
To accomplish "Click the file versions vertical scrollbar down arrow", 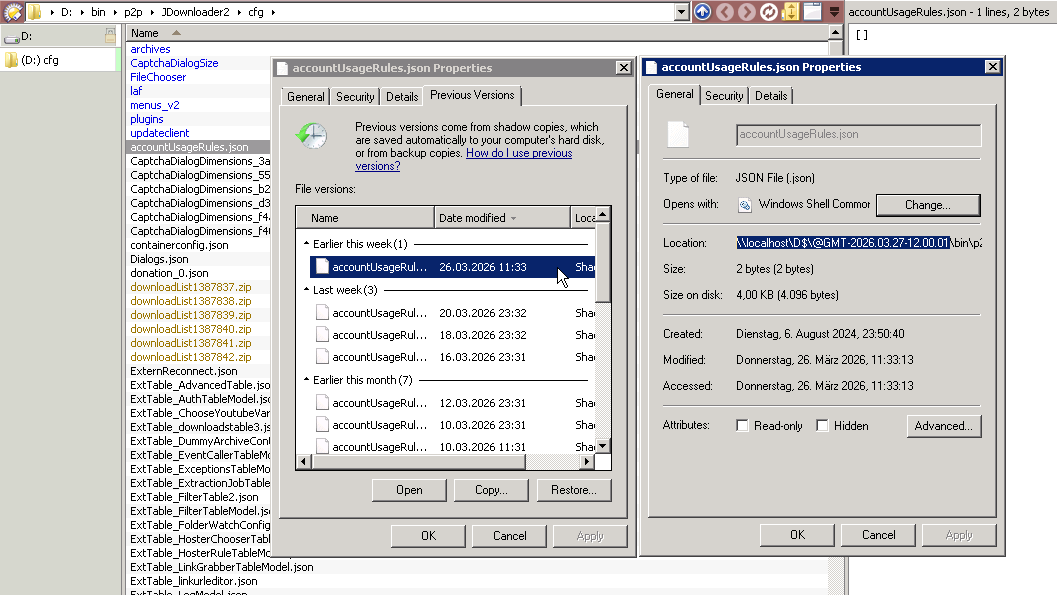I will tap(603, 446).
